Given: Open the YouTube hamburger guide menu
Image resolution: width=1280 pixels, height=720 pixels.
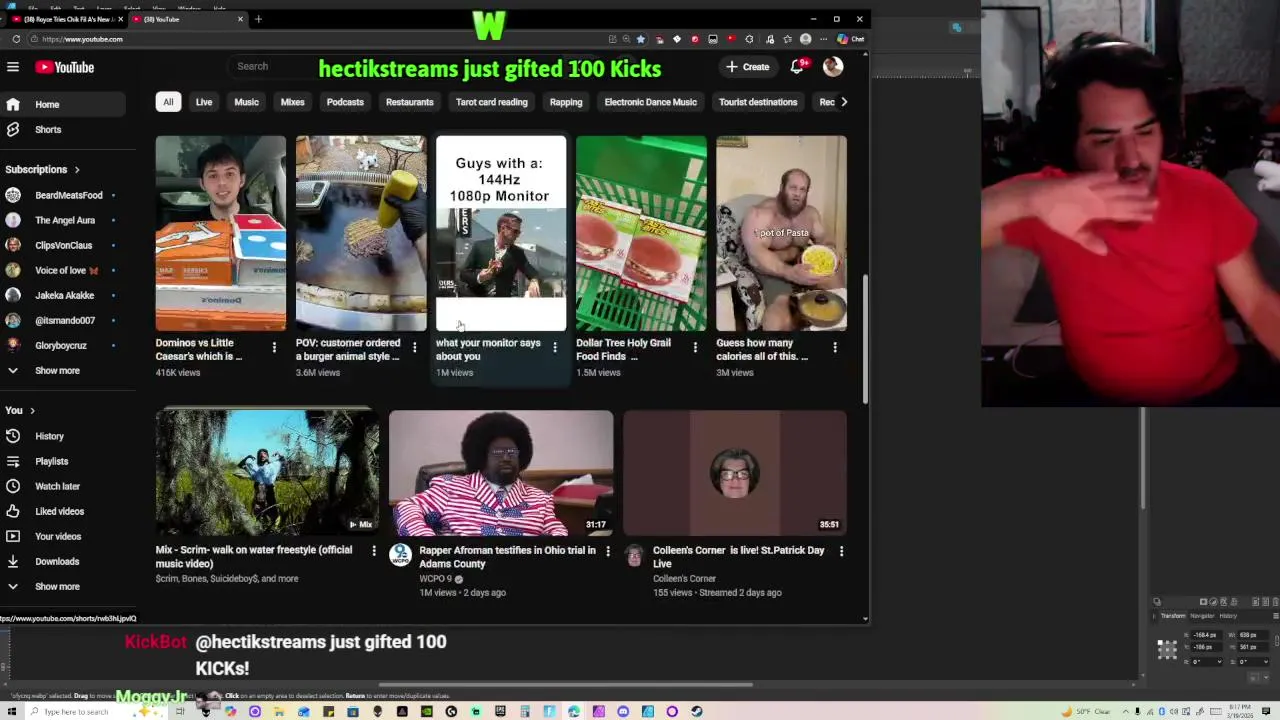Looking at the screenshot, I should tap(13, 67).
